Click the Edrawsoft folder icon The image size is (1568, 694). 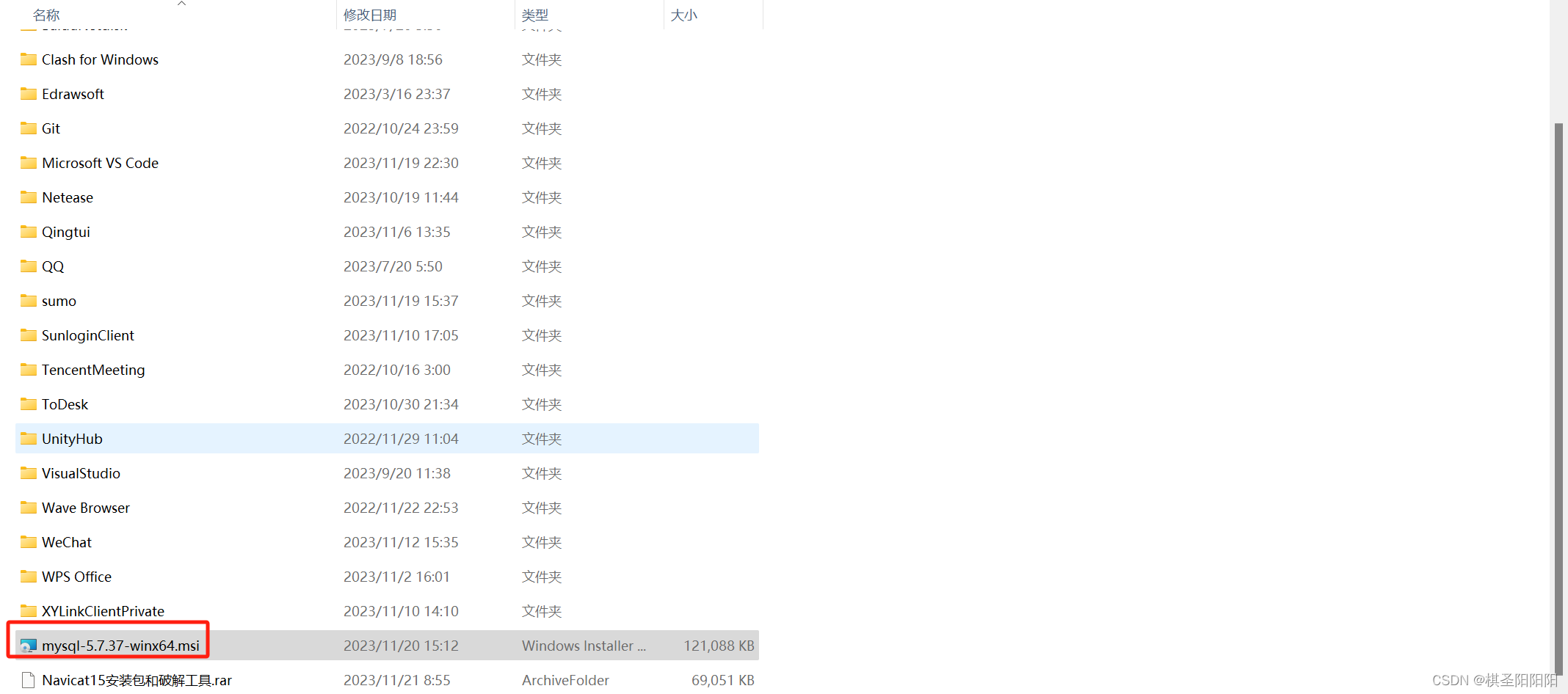point(29,94)
